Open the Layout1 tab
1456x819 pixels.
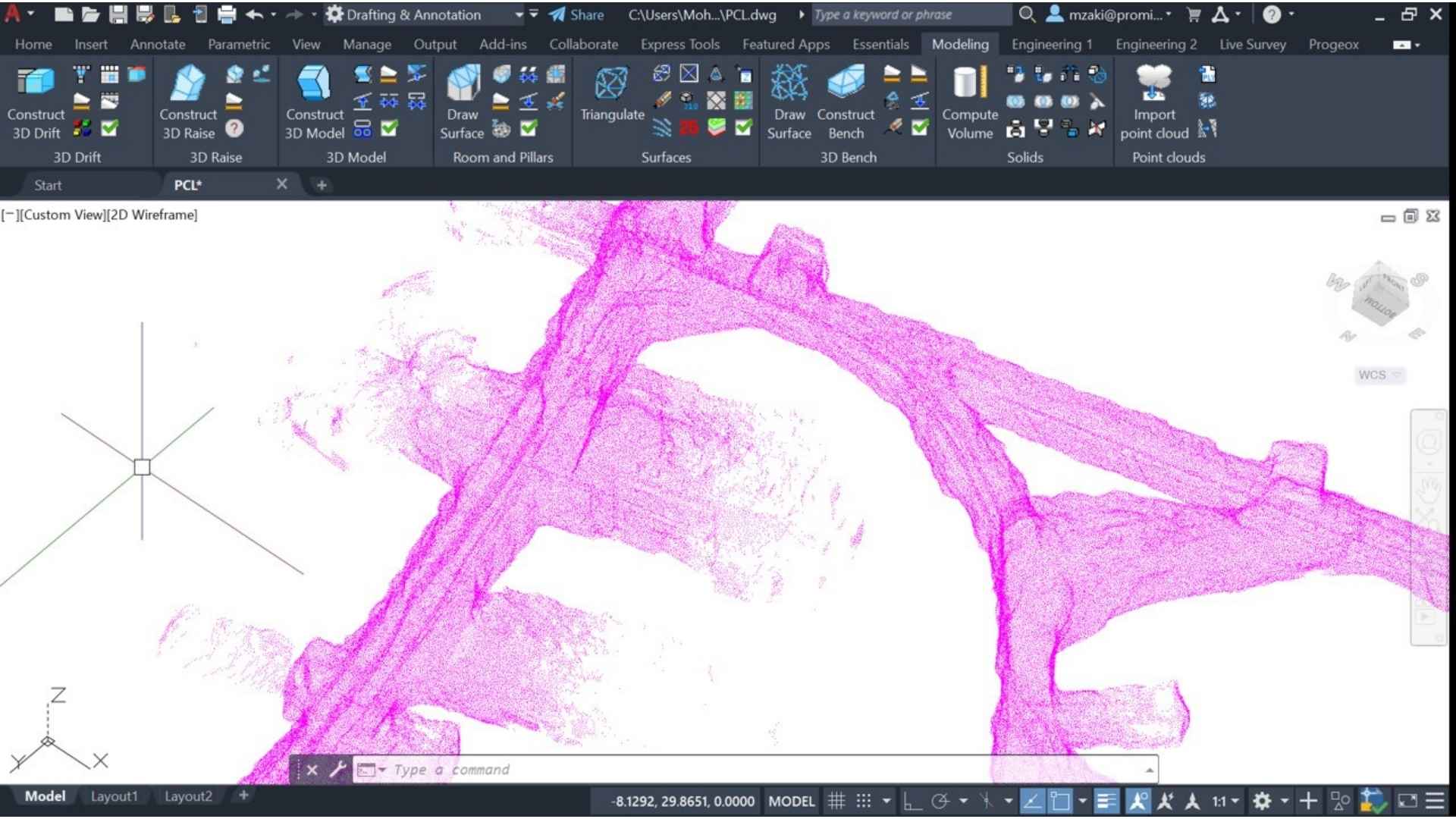click(114, 795)
